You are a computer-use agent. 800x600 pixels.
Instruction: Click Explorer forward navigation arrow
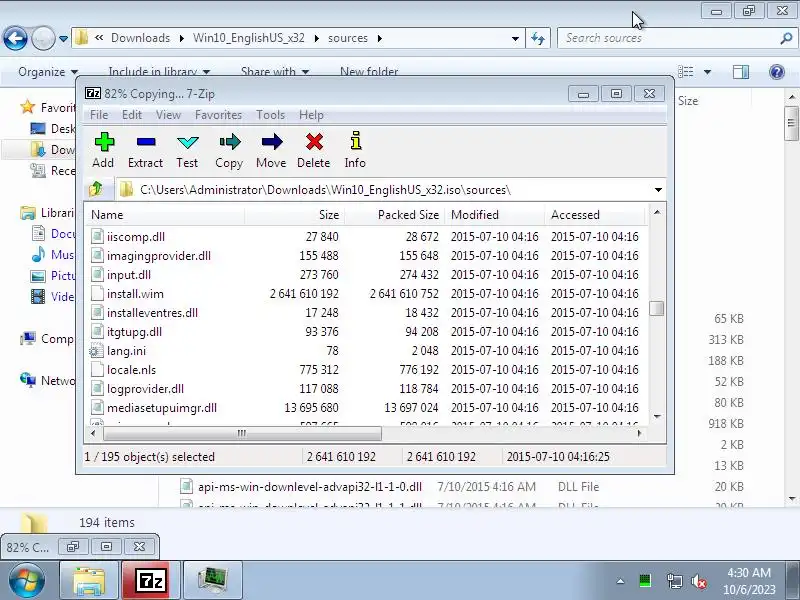(x=43, y=38)
